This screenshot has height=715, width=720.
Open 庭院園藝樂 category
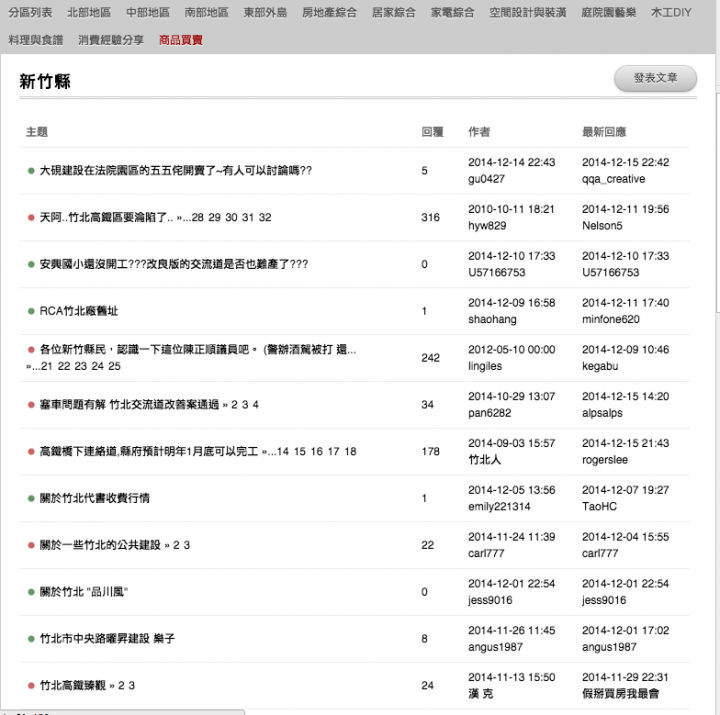(609, 12)
